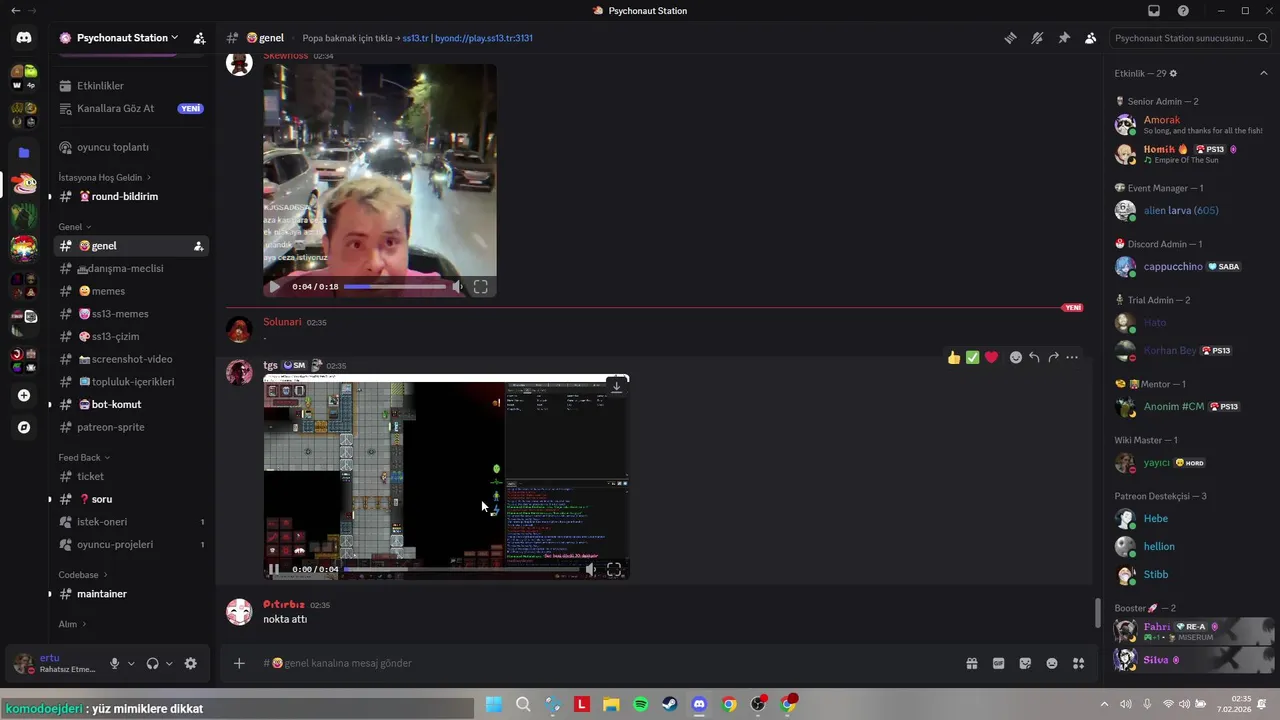Viewport: 1280px width, 720px height.
Task: Open oyuncu-projeleri forum channel
Action: pyautogui.click(x=130, y=544)
